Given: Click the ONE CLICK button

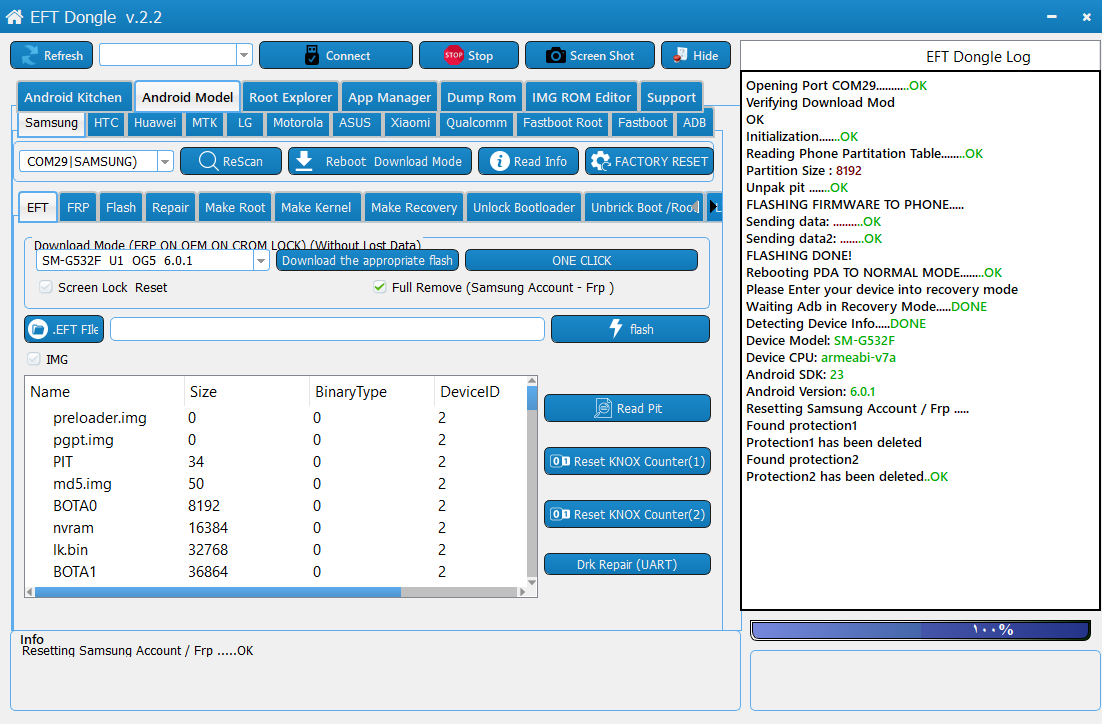Looking at the screenshot, I should pos(581,260).
